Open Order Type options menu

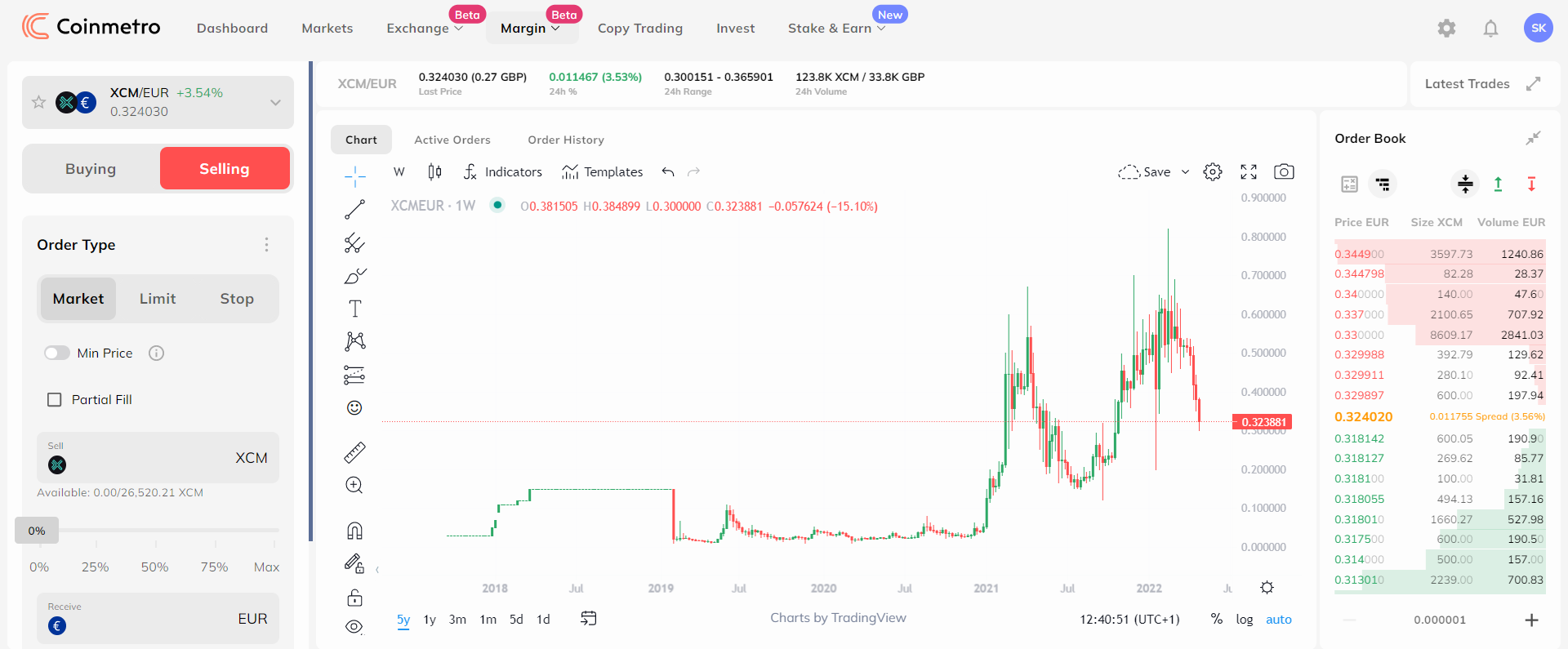pyautogui.click(x=266, y=245)
